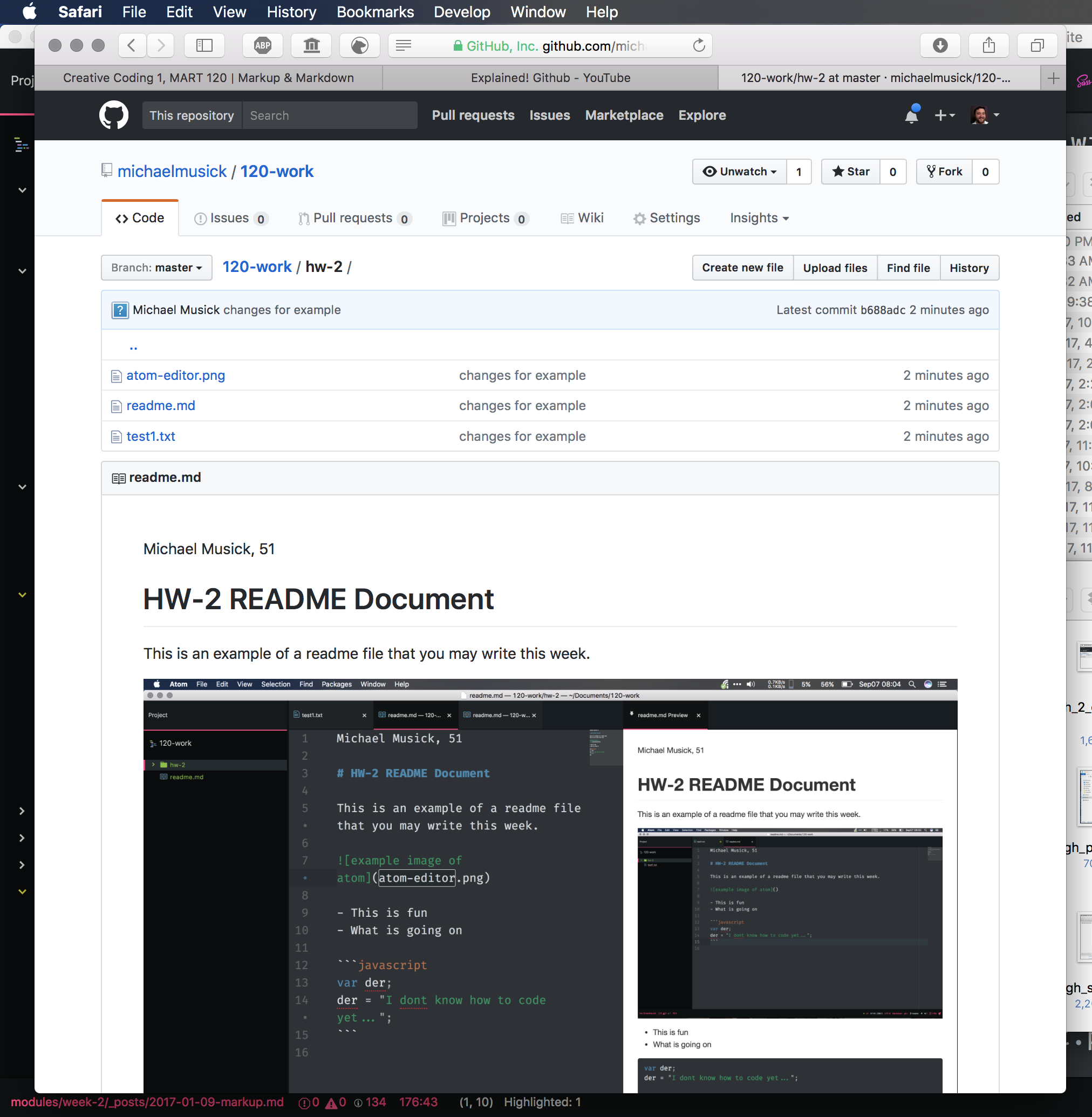Click the atom-editor.png file icon
Screen dimensions: 1092x1117
pyautogui.click(x=117, y=376)
